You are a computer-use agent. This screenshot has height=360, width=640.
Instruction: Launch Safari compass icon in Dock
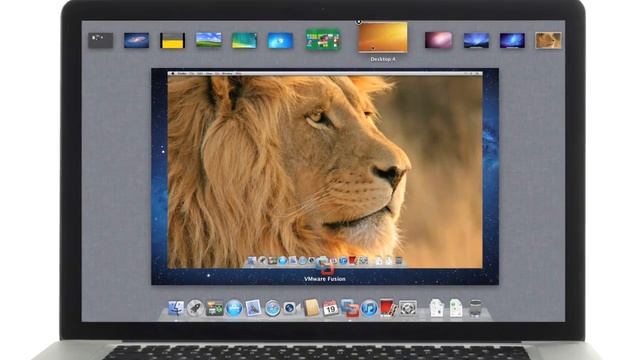click(272, 308)
